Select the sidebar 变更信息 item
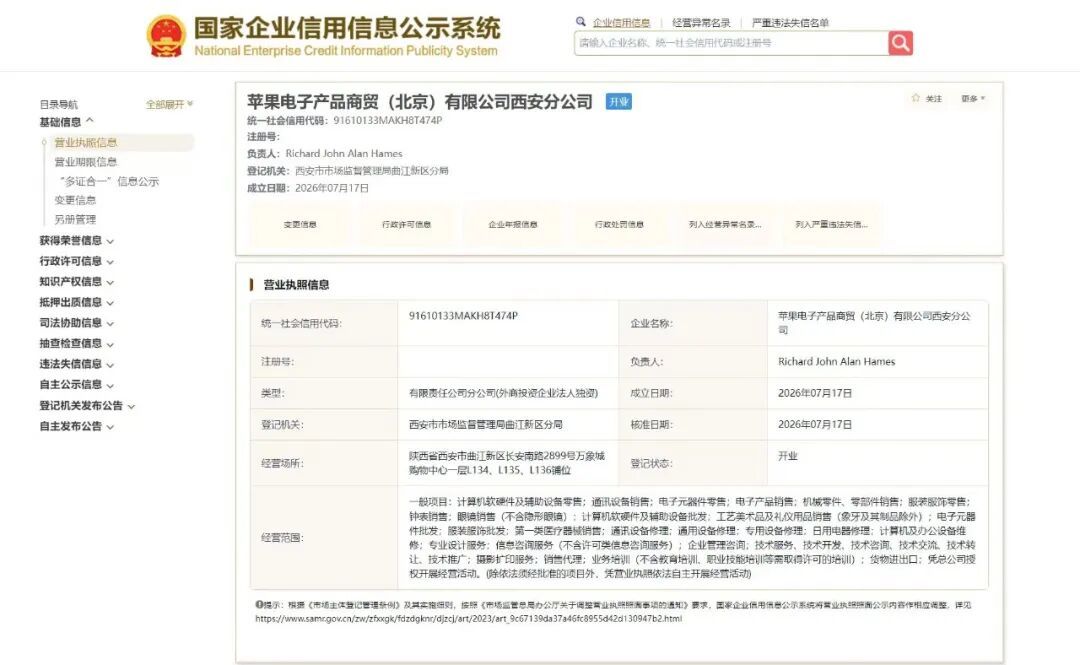This screenshot has width=1080, height=665. click(x=75, y=200)
